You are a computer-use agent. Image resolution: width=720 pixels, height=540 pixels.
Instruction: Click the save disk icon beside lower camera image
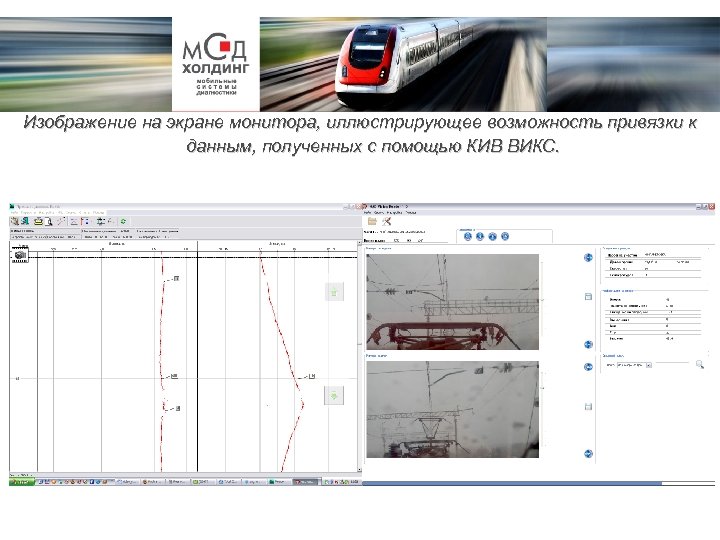click(x=588, y=406)
